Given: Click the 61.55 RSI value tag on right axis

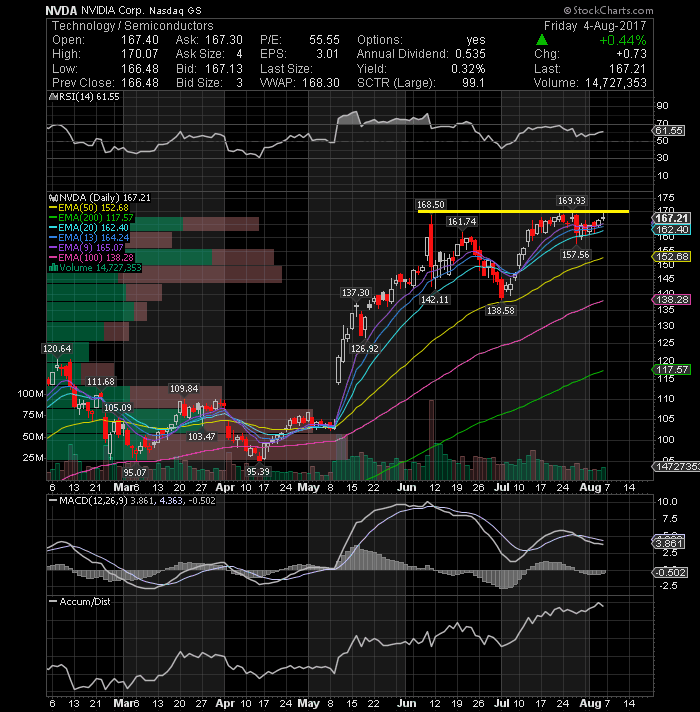Looking at the screenshot, I should click(669, 131).
